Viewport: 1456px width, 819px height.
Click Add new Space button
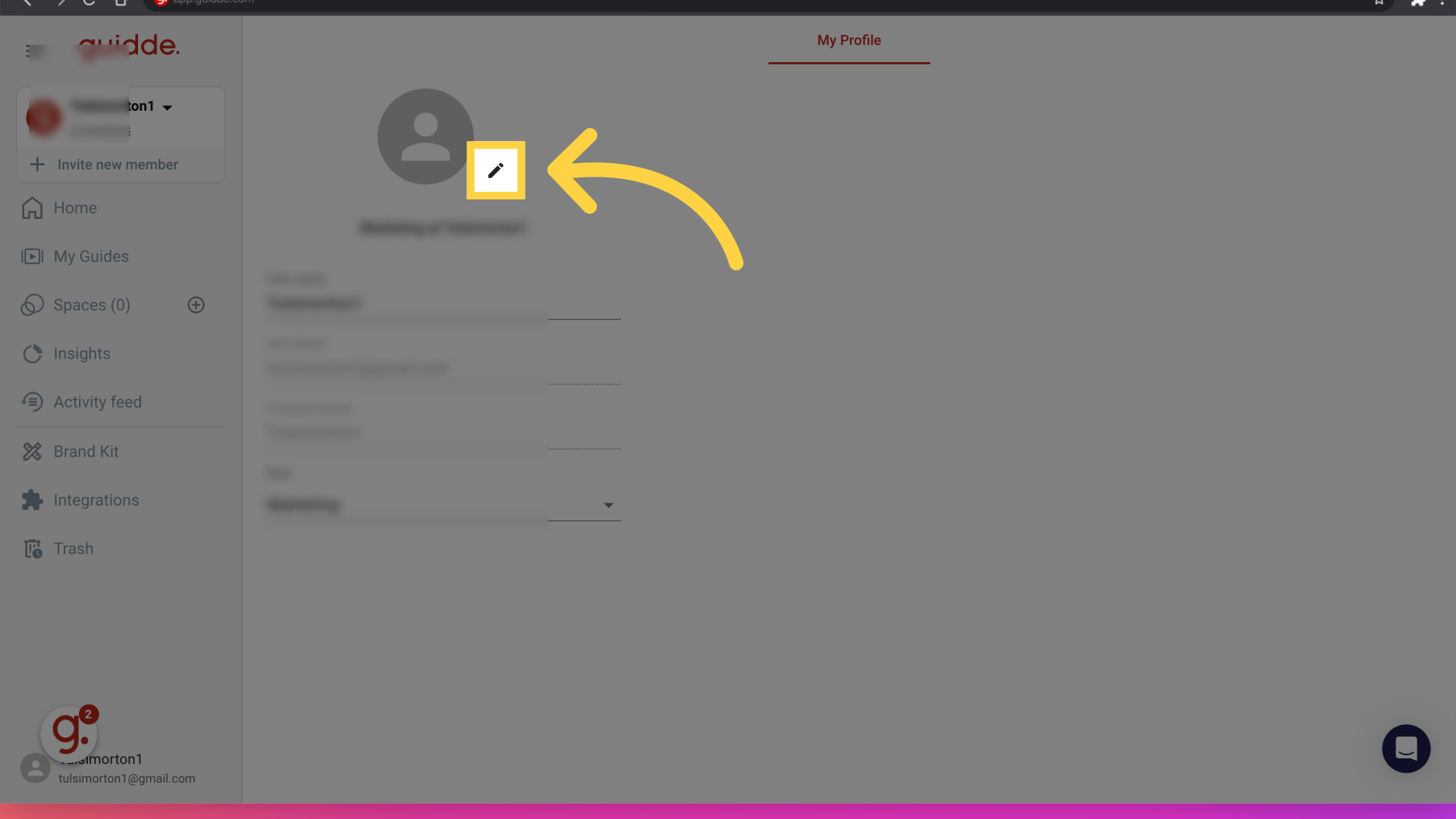[196, 305]
